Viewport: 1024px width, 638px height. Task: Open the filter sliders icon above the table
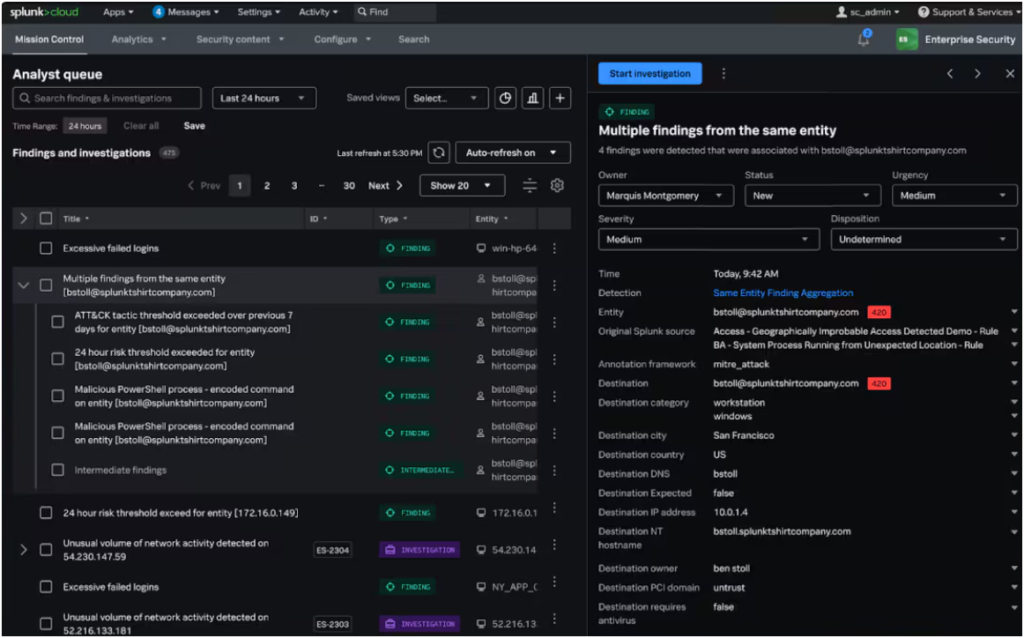pos(530,185)
